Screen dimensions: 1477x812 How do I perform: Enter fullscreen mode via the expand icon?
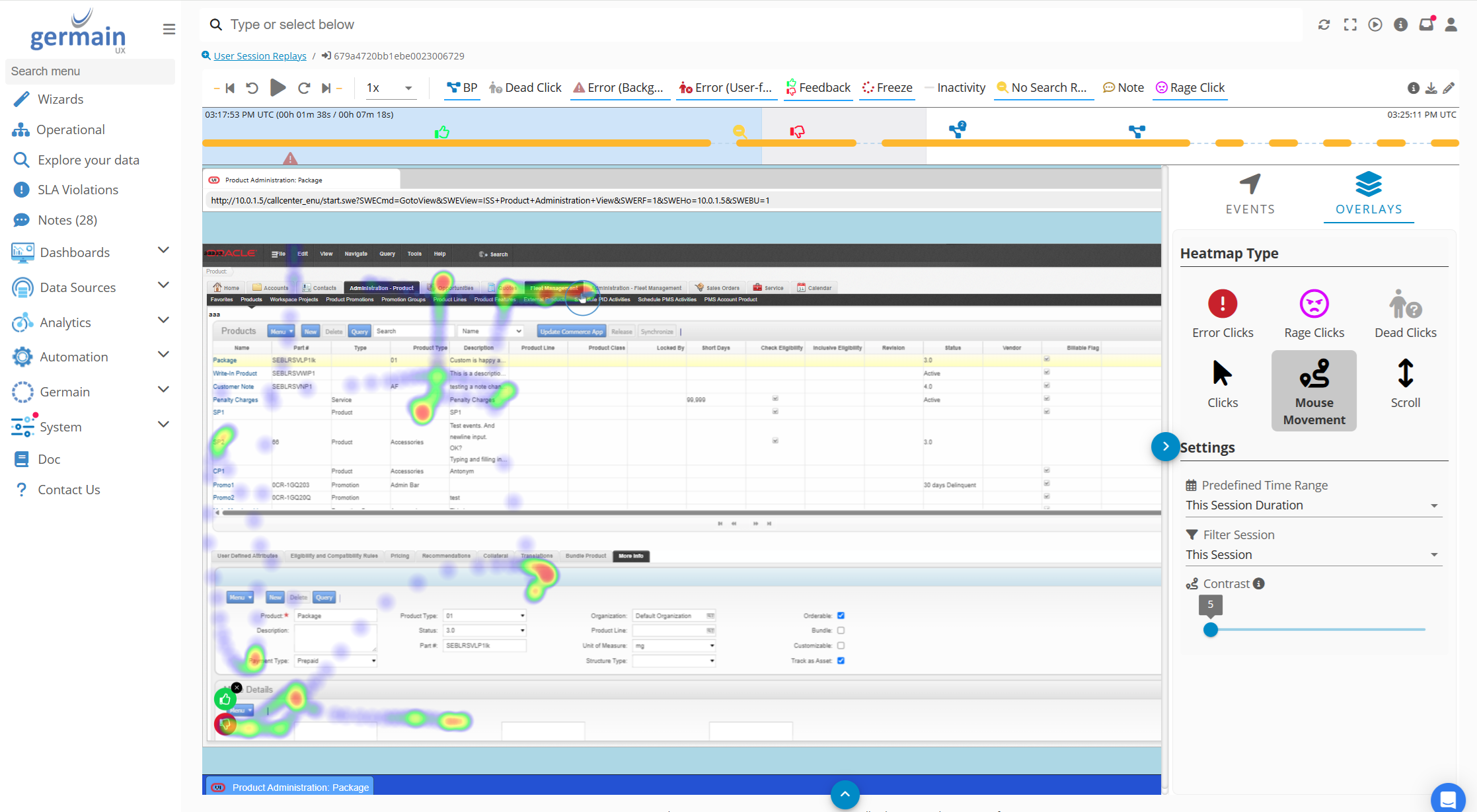(x=1350, y=24)
